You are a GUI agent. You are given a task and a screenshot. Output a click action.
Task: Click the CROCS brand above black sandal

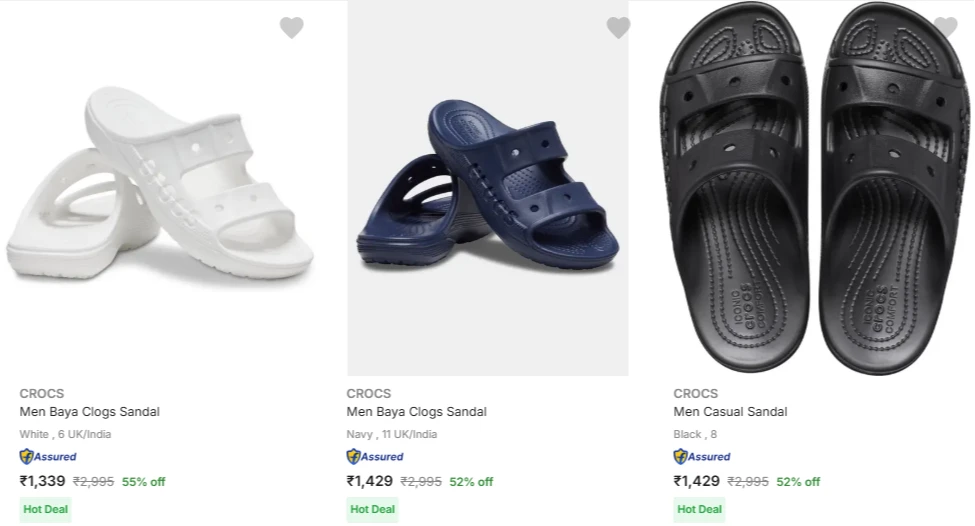(x=696, y=393)
